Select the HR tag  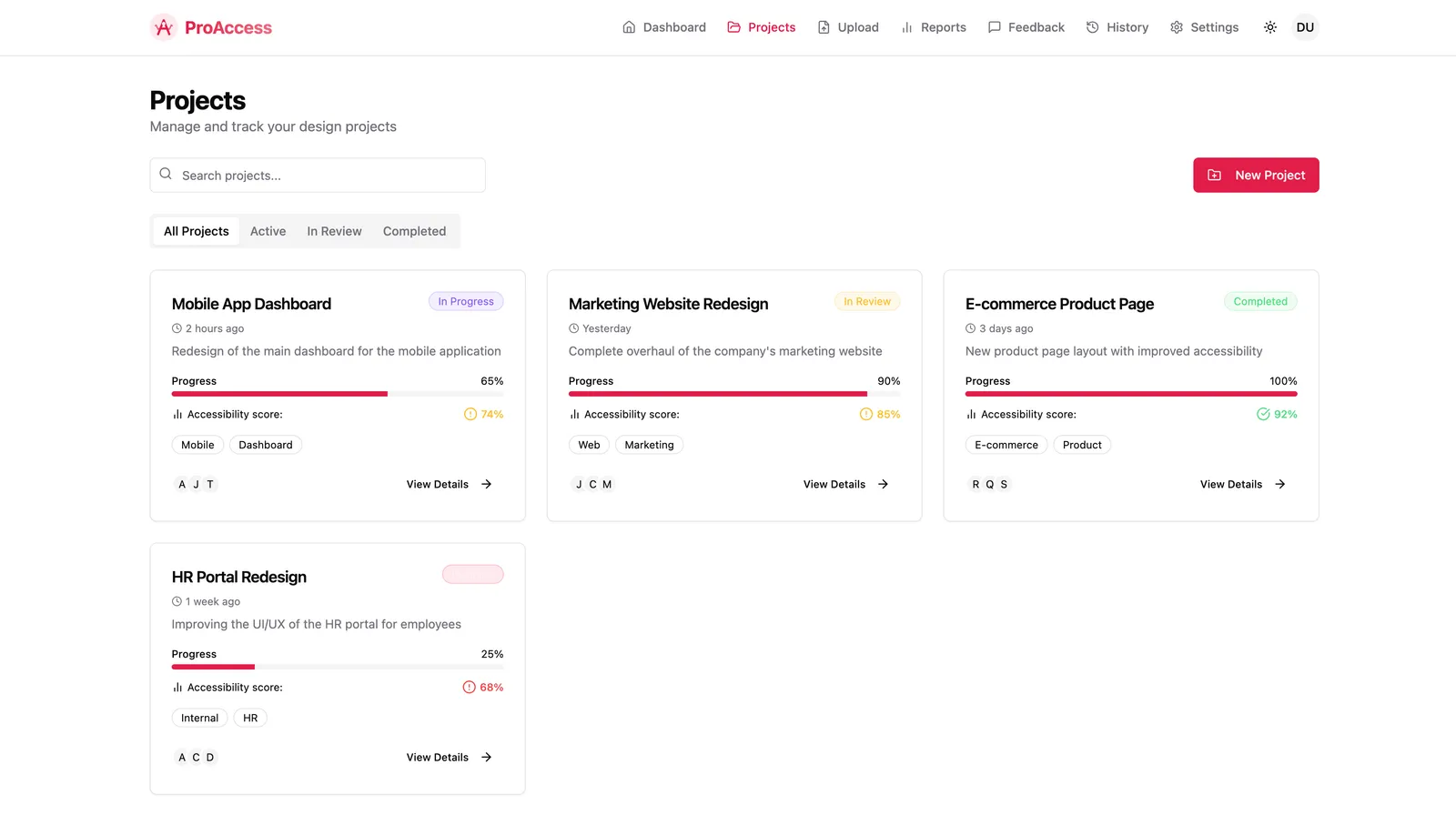pos(250,718)
